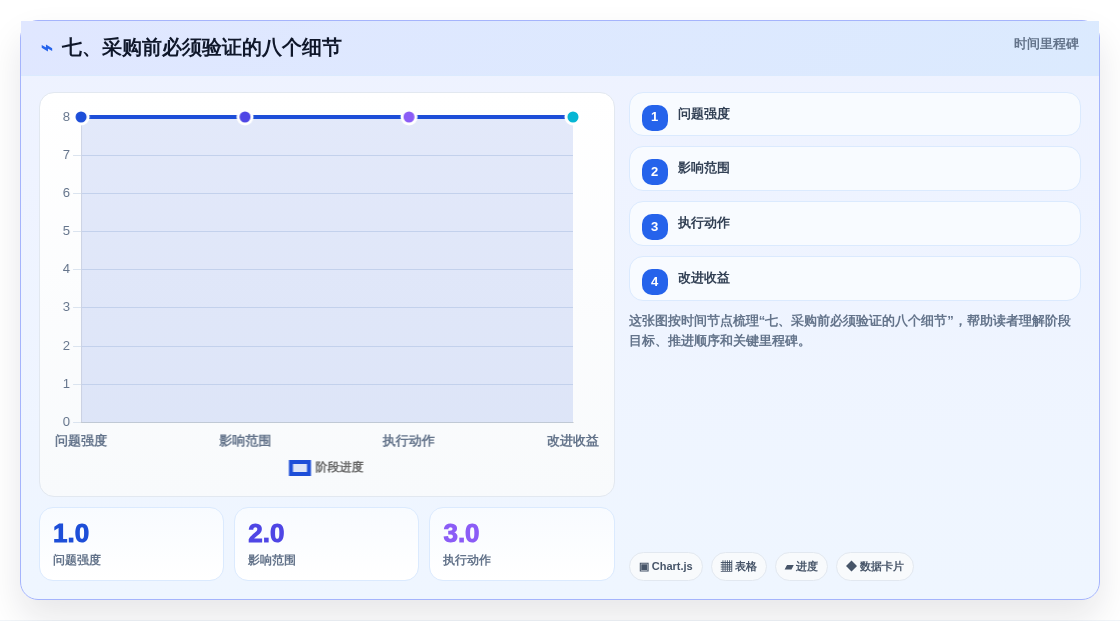
Task: Click the y-axis value 8
Action: 66,117
